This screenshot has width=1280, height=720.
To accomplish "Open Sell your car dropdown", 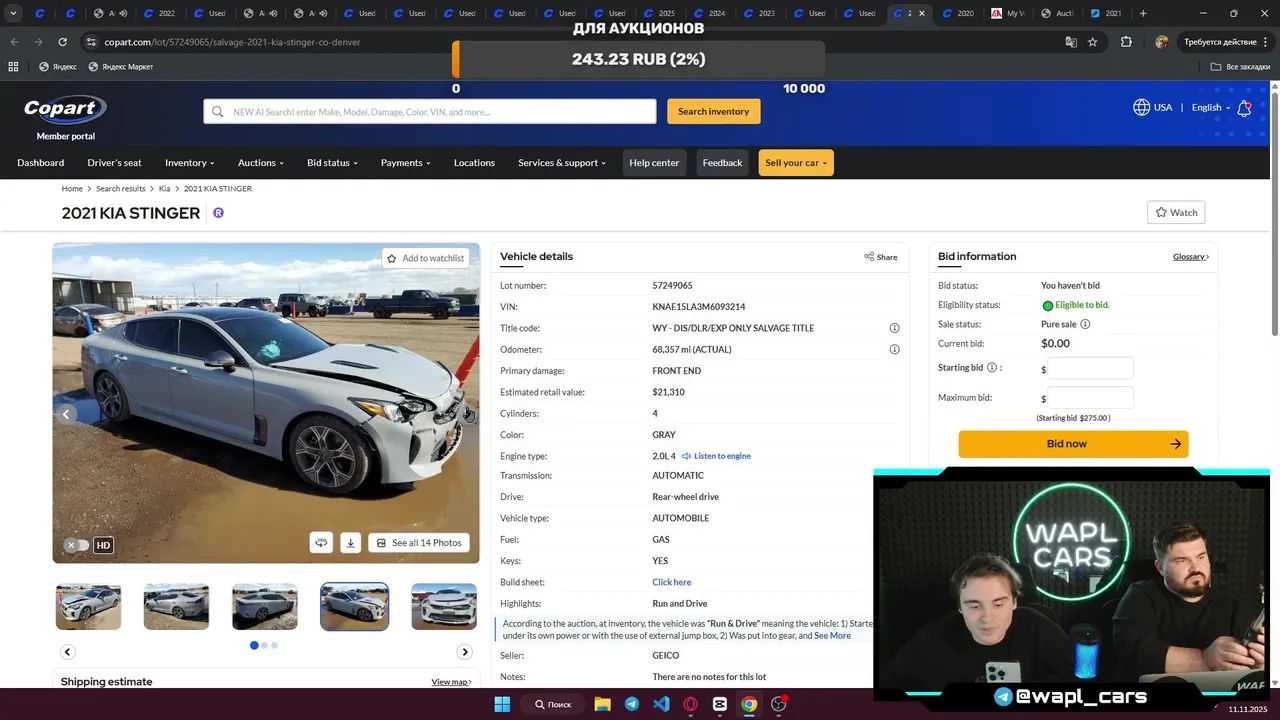I will point(796,162).
